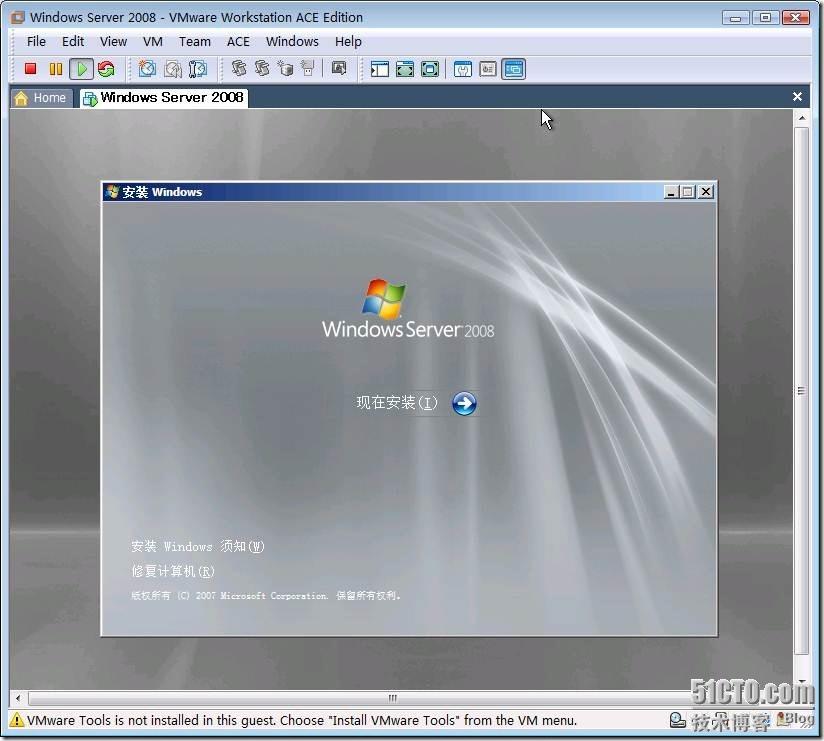Click the device icon in status bar

coord(677,719)
